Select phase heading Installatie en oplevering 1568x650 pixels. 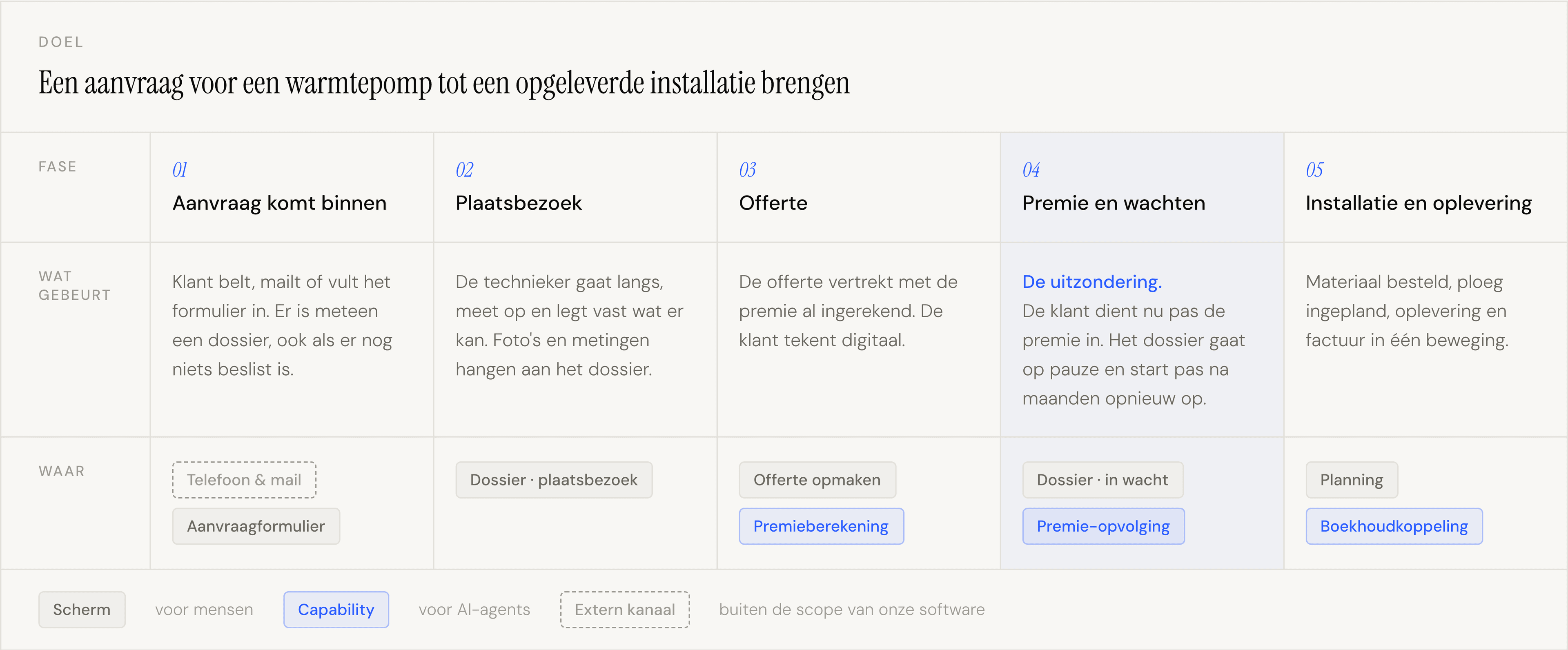pyautogui.click(x=1418, y=203)
